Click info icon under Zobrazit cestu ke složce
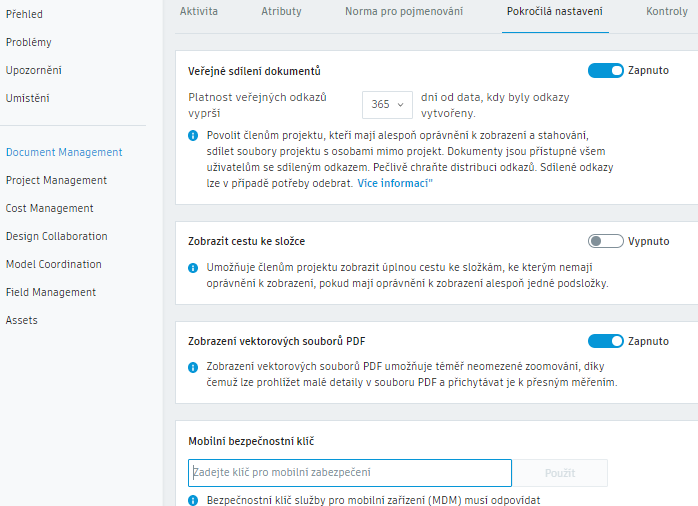This screenshot has width=698, height=506. [193, 268]
